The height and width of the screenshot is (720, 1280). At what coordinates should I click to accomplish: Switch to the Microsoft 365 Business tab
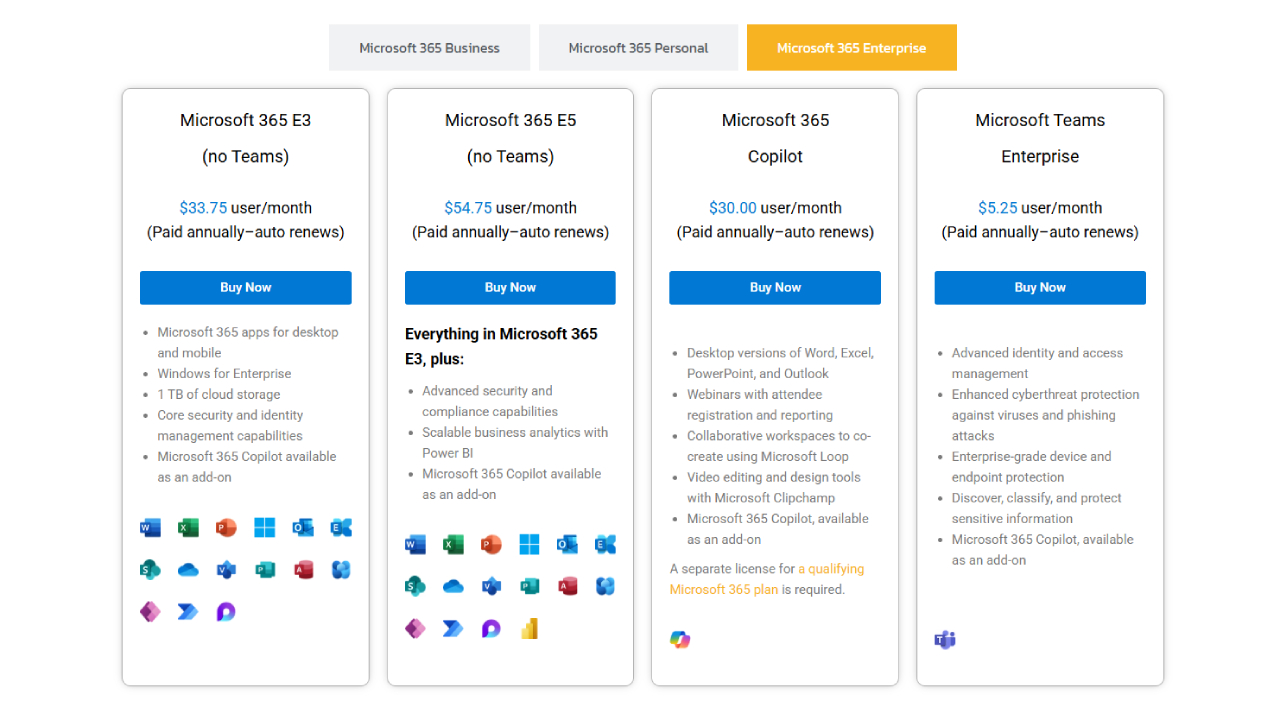point(429,48)
